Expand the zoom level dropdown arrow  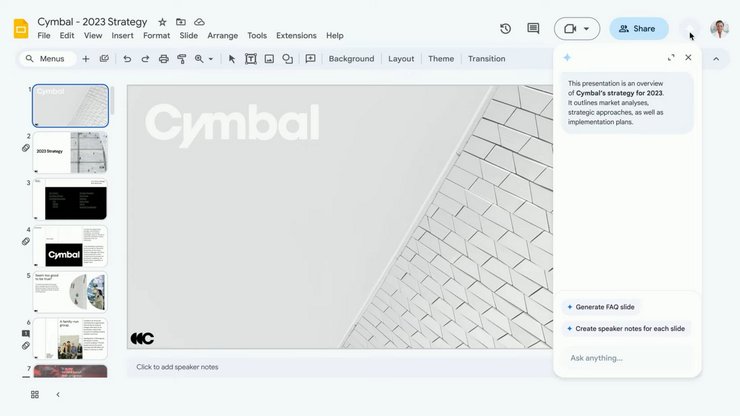(x=211, y=59)
